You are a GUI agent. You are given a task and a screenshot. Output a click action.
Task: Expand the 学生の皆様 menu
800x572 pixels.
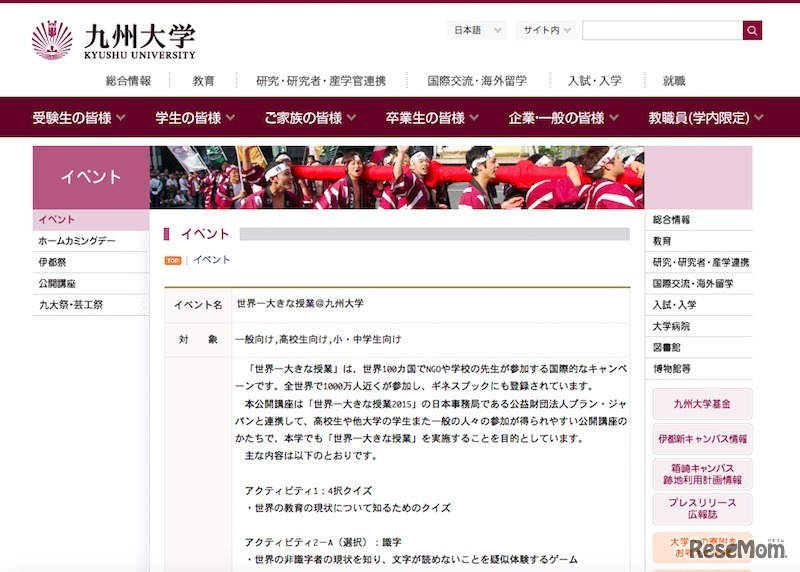click(195, 118)
